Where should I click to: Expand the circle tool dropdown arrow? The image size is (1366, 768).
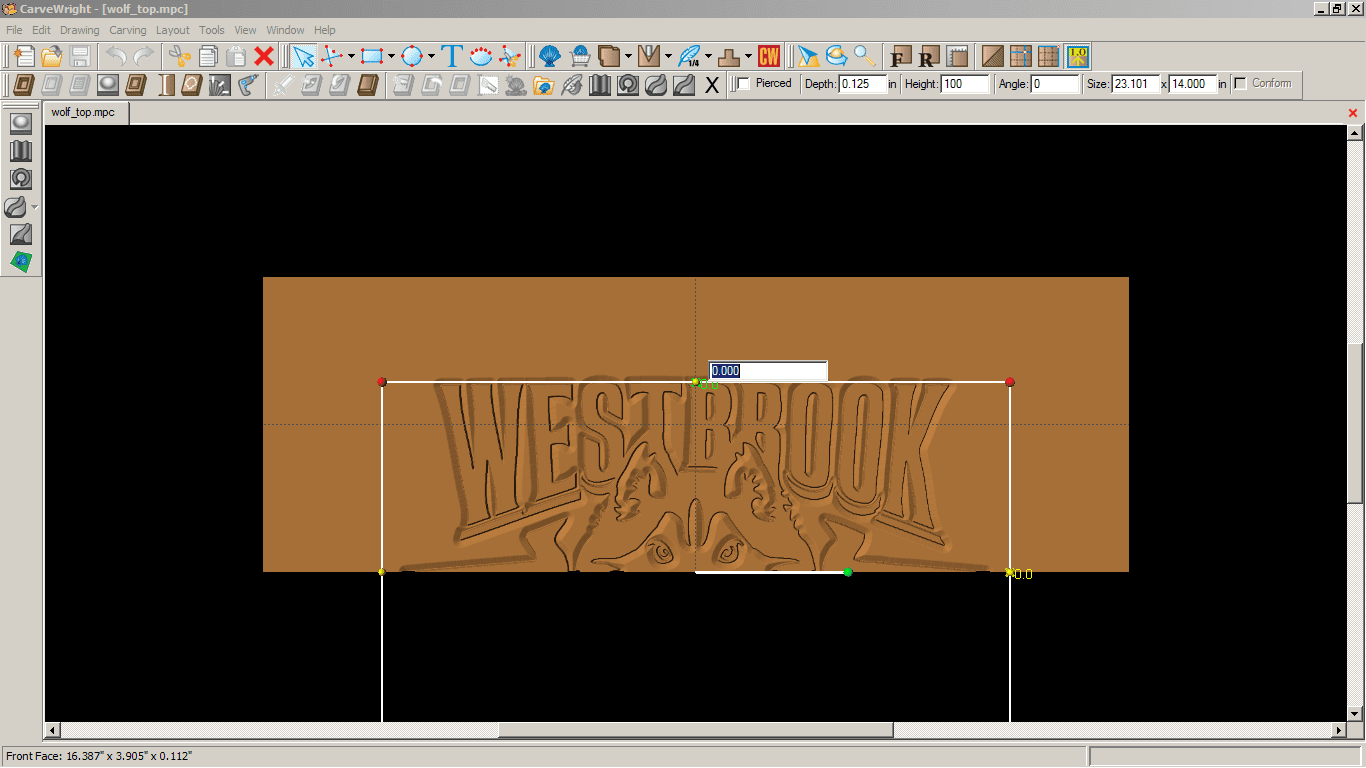point(431,56)
